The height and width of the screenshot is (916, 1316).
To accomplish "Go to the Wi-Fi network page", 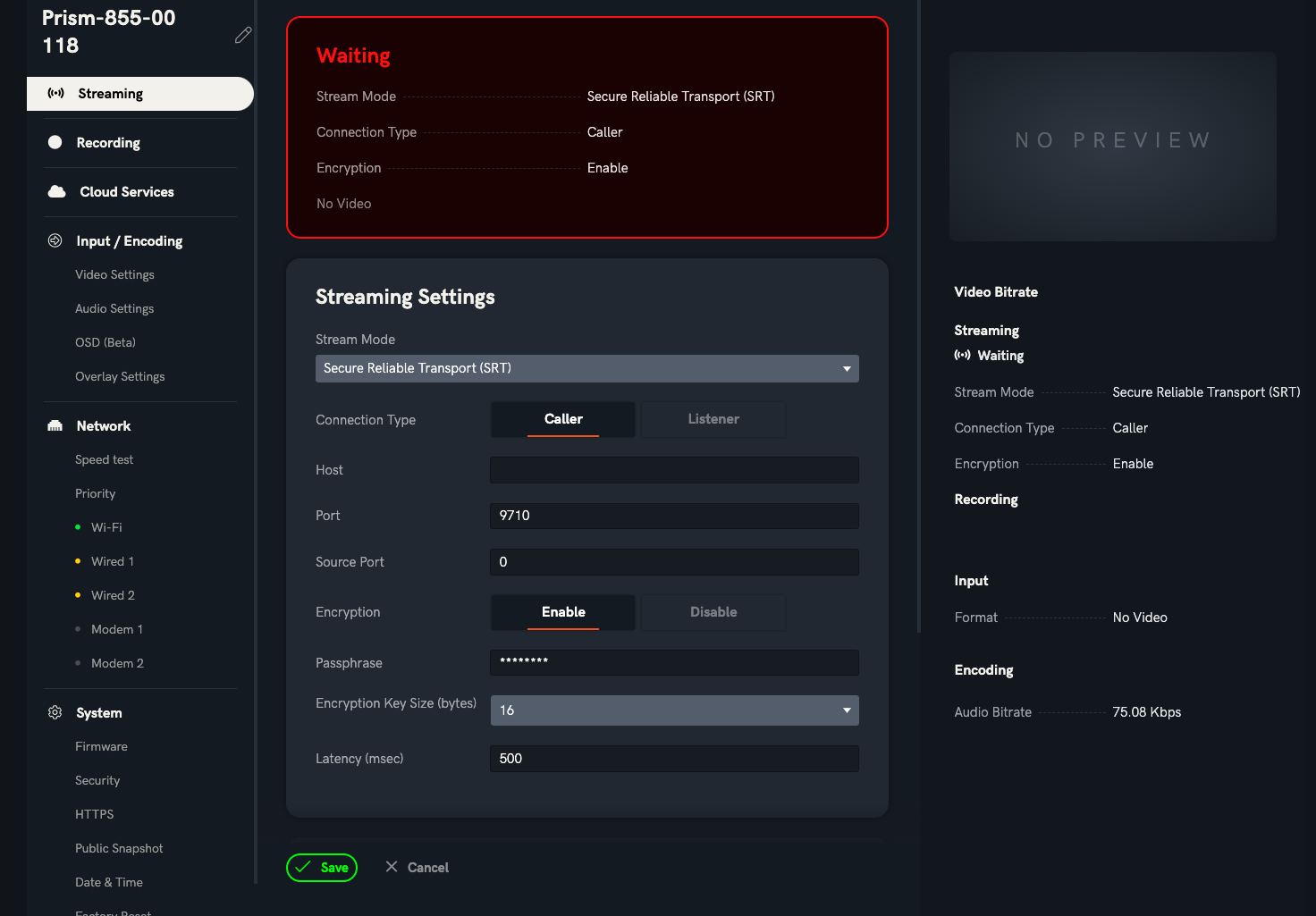I will [106, 528].
